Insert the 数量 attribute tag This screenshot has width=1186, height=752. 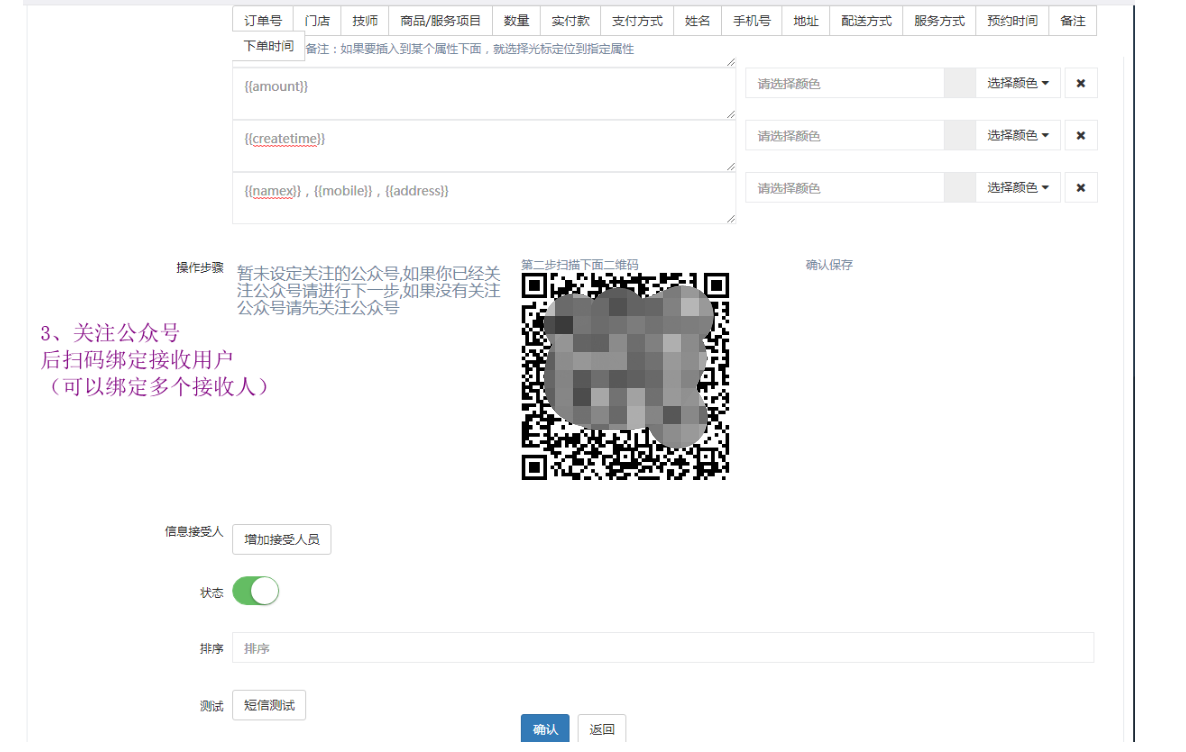tap(516, 20)
